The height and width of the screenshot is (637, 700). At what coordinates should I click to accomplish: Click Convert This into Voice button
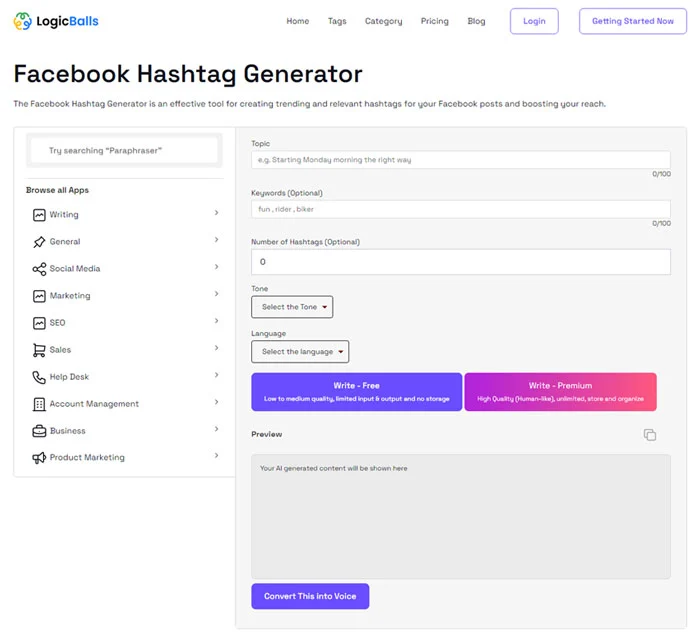[x=310, y=596]
